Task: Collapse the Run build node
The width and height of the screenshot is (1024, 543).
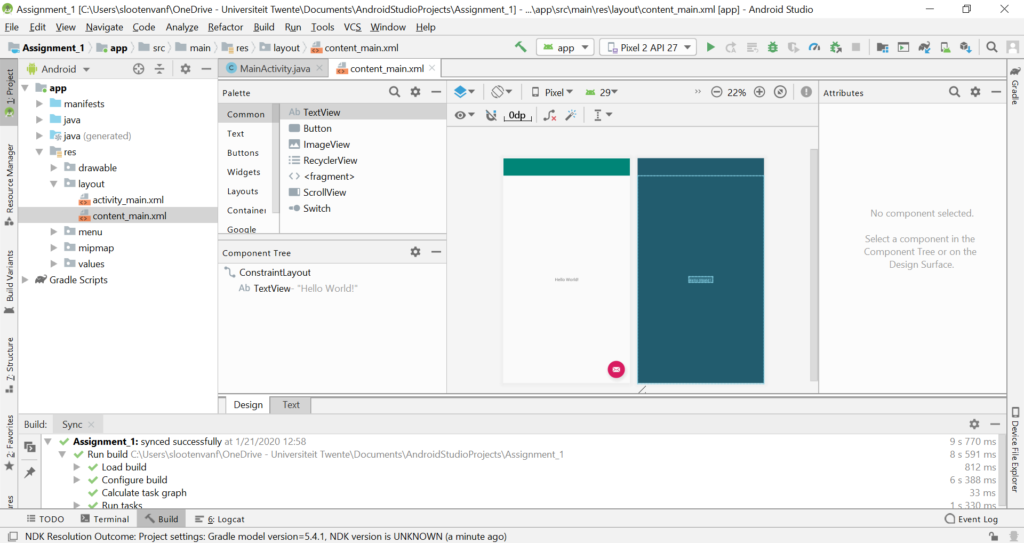Action: (62, 454)
